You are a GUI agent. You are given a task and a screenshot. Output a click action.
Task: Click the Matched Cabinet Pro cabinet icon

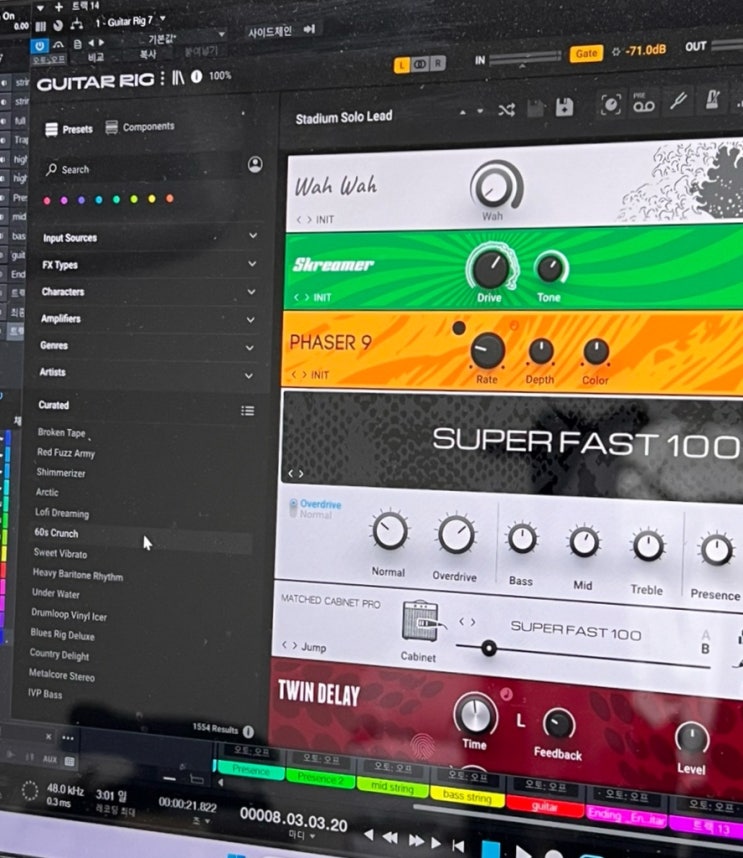(x=420, y=621)
